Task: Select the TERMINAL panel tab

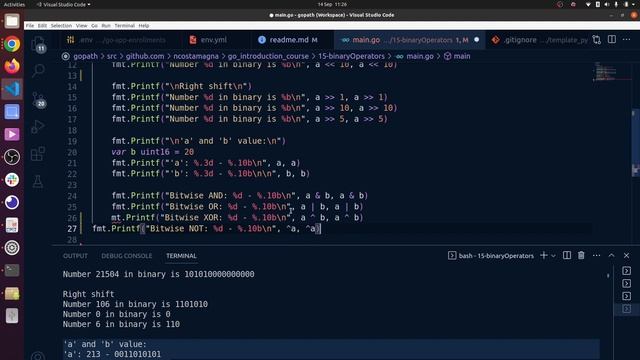Action: pyautogui.click(x=181, y=256)
